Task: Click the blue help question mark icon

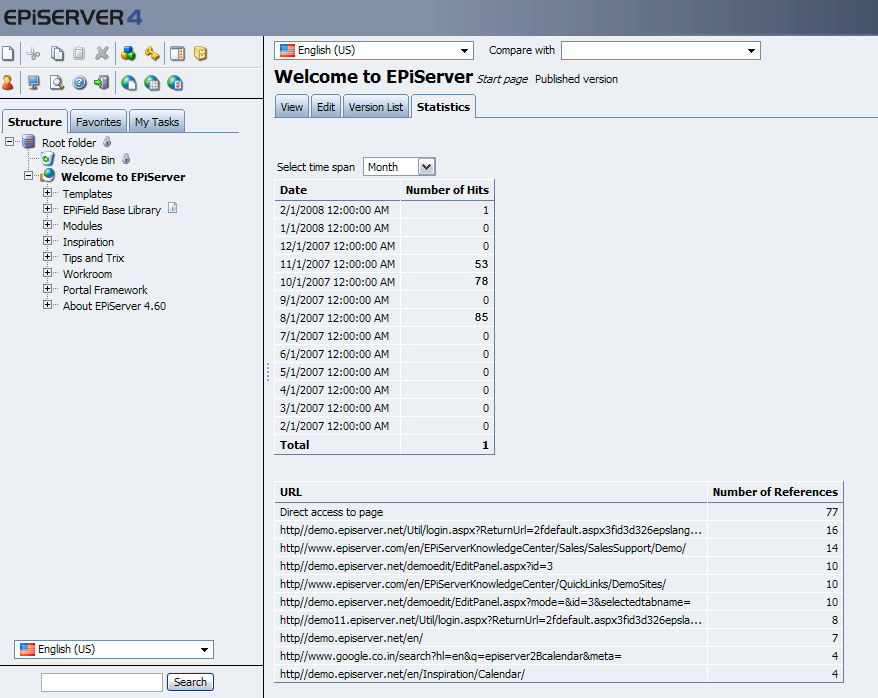Action: click(79, 83)
